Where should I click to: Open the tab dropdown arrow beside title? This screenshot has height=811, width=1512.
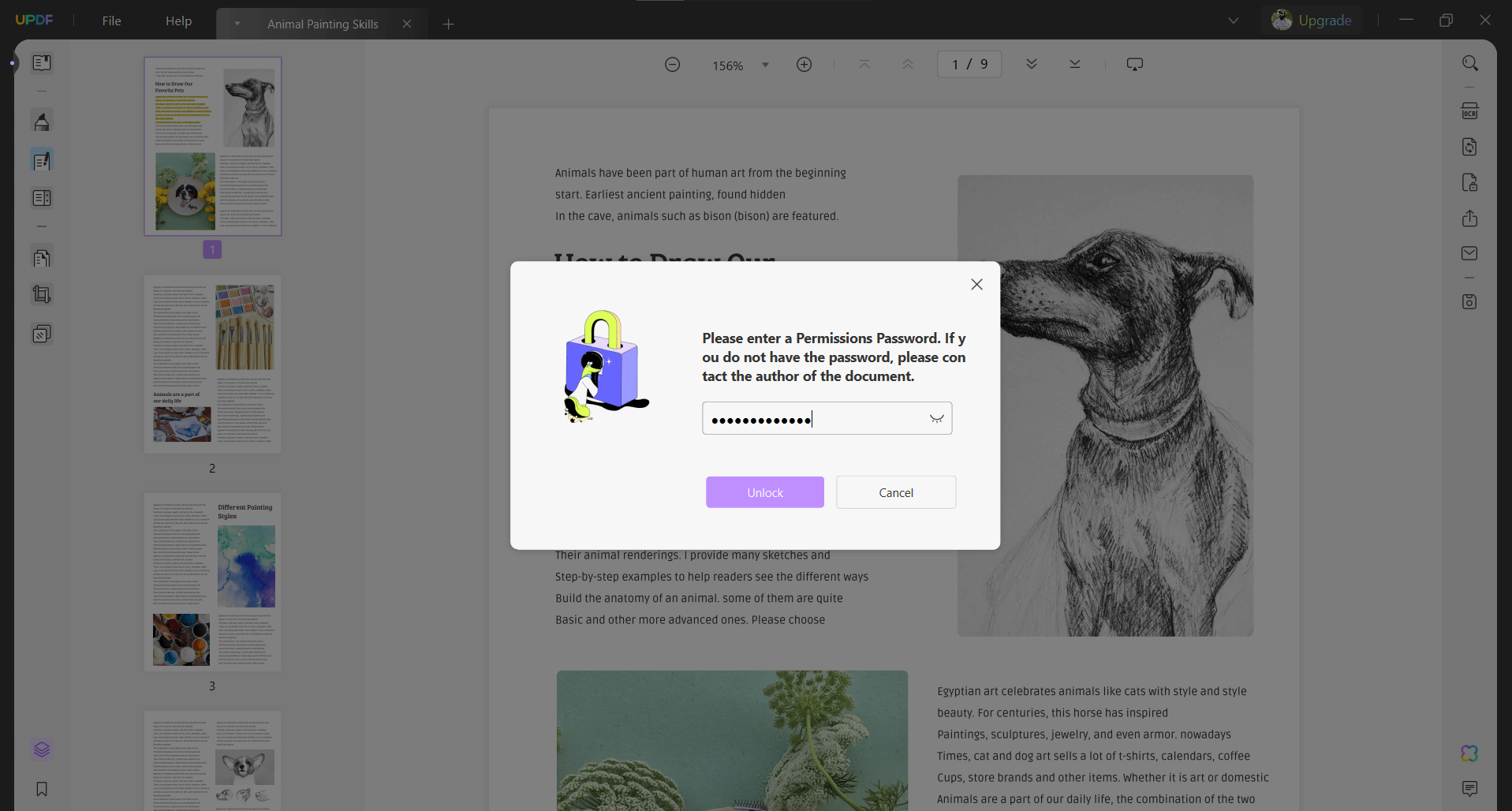(x=237, y=24)
